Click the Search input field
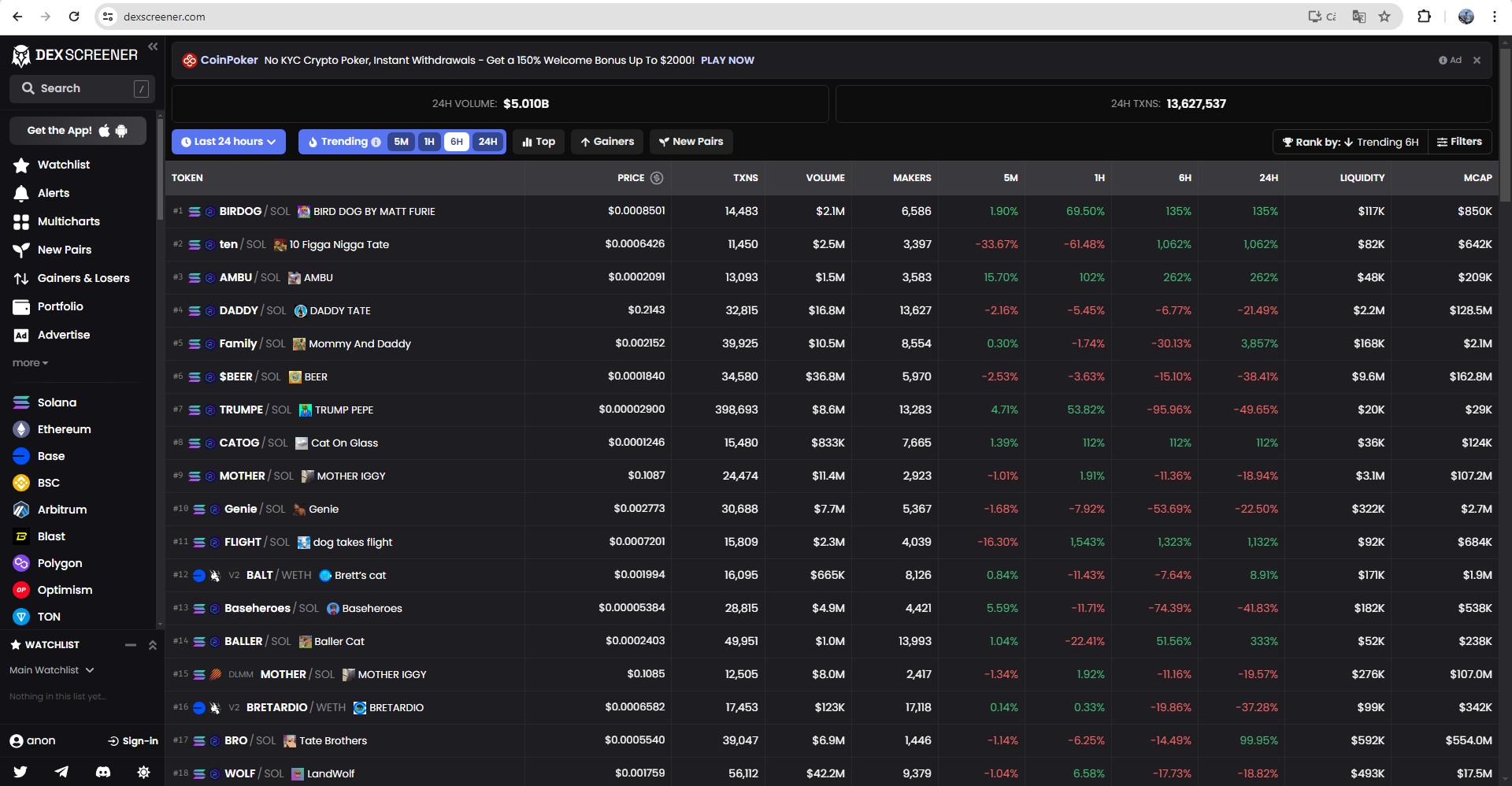 [82, 89]
